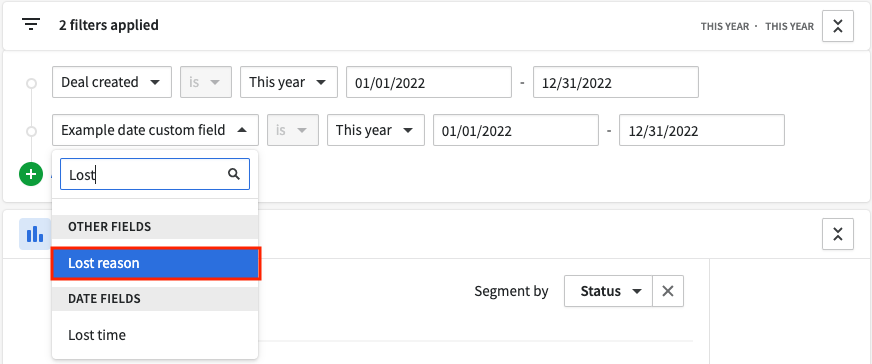Open the Example date custom field dropdown
Viewport: 872px width, 364px height.
click(155, 130)
